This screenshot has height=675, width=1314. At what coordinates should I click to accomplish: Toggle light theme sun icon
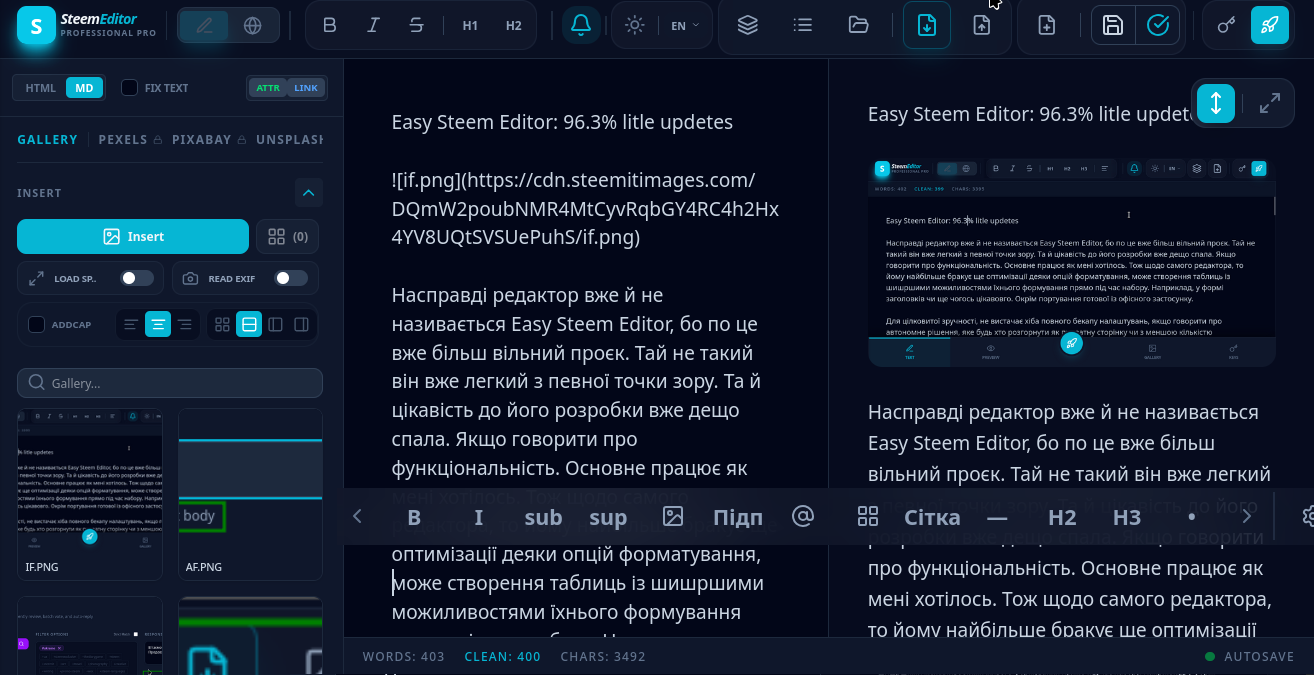[x=635, y=26]
